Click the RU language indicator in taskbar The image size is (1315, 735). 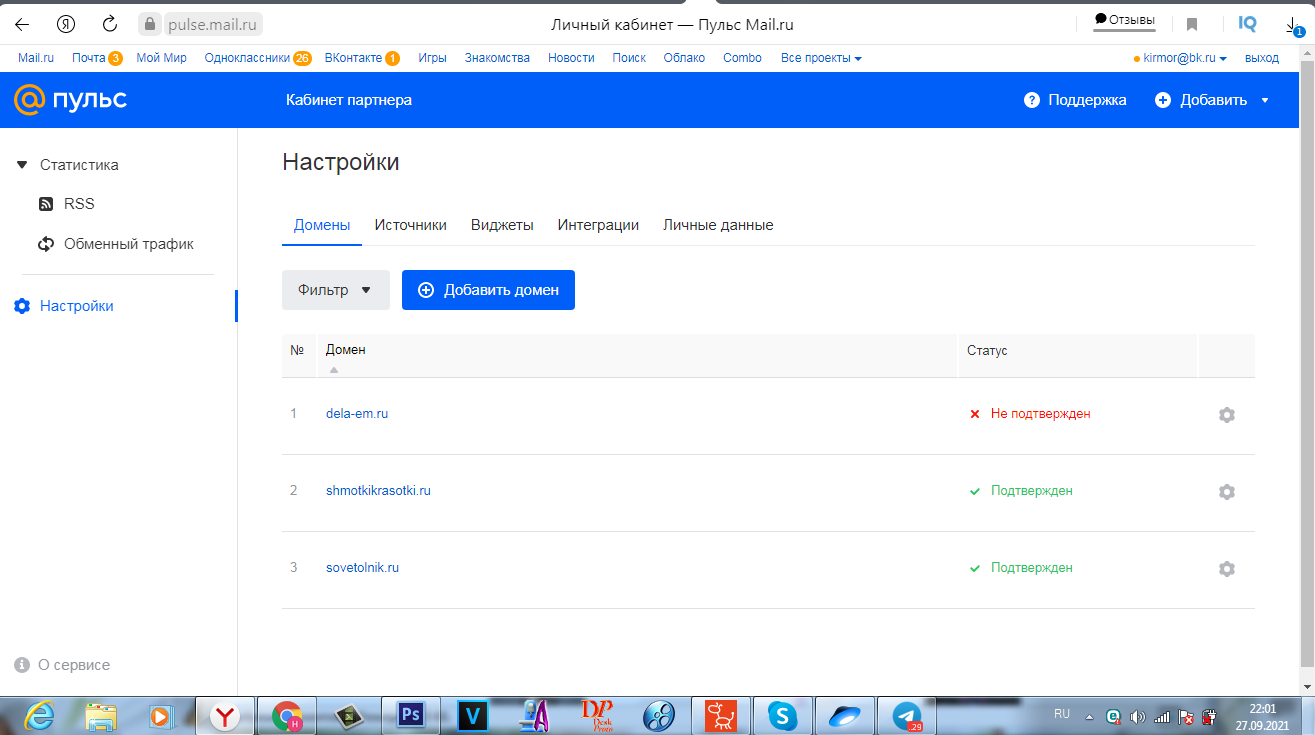(1062, 714)
